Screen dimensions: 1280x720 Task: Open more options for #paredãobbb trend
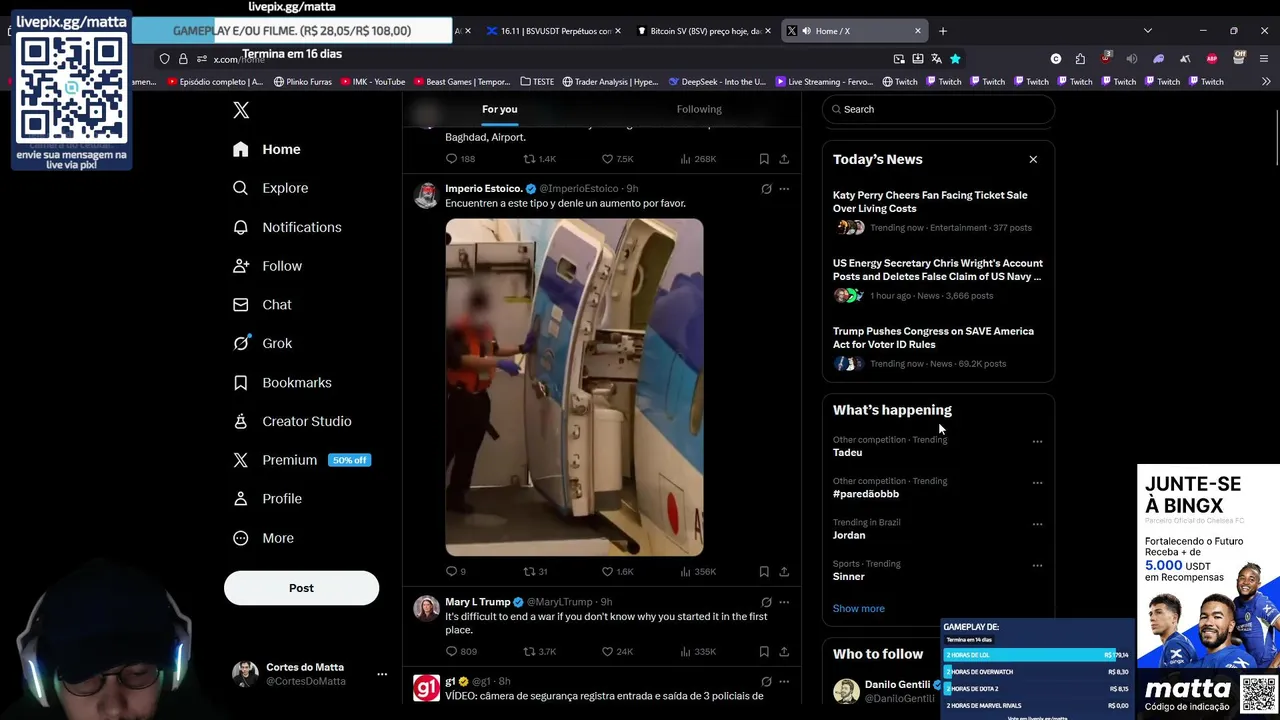click(1037, 482)
